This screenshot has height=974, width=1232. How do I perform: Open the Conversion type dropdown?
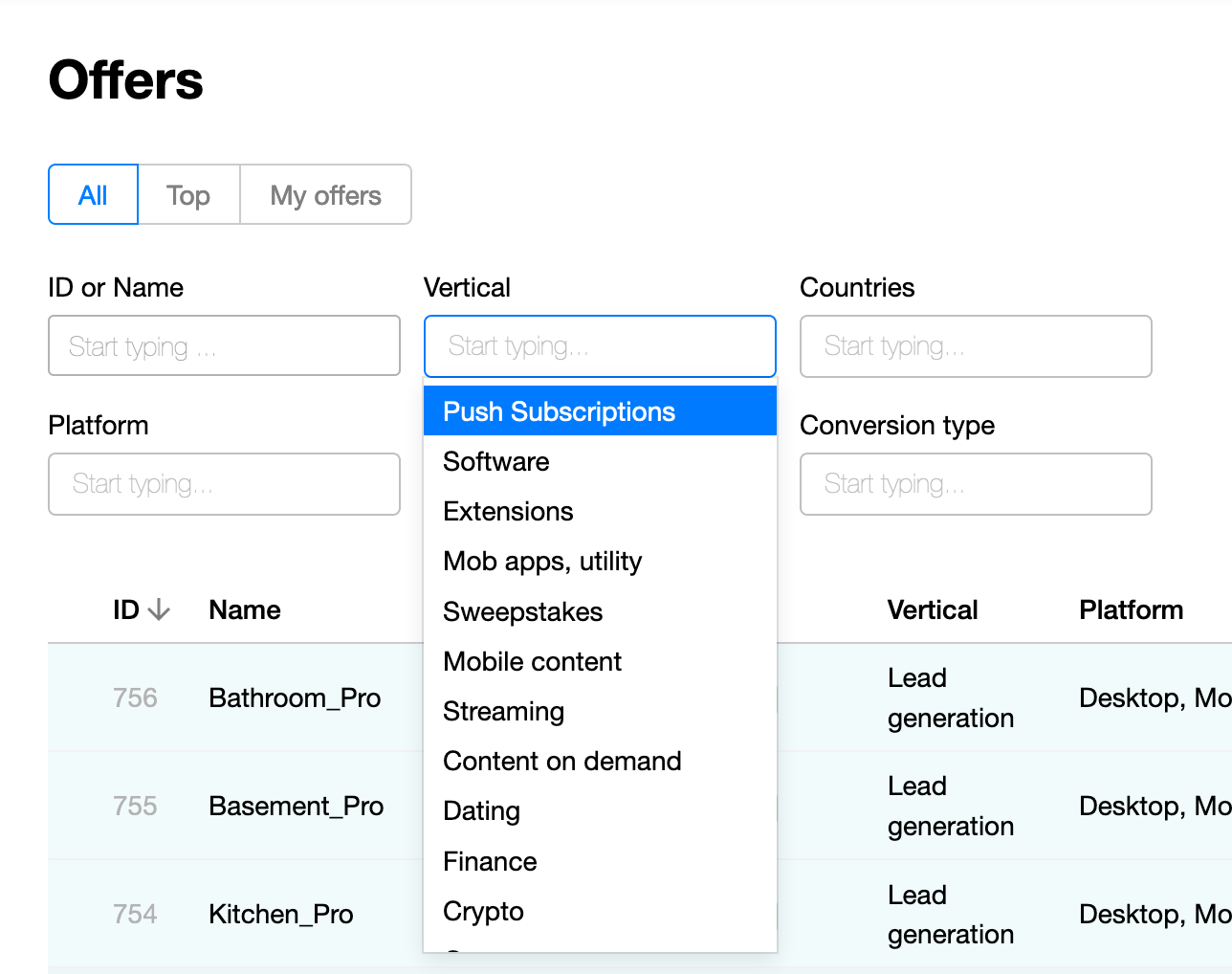(x=975, y=484)
